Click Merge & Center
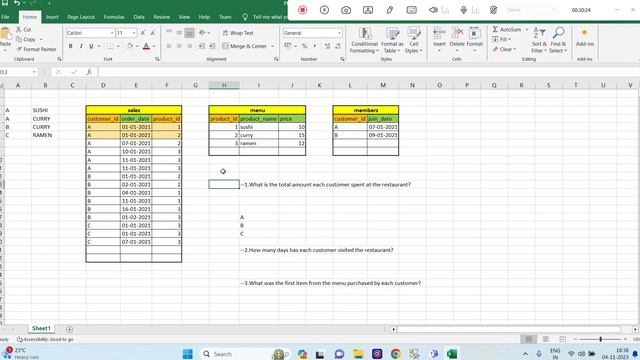This screenshot has height=360, width=640. pyautogui.click(x=244, y=46)
